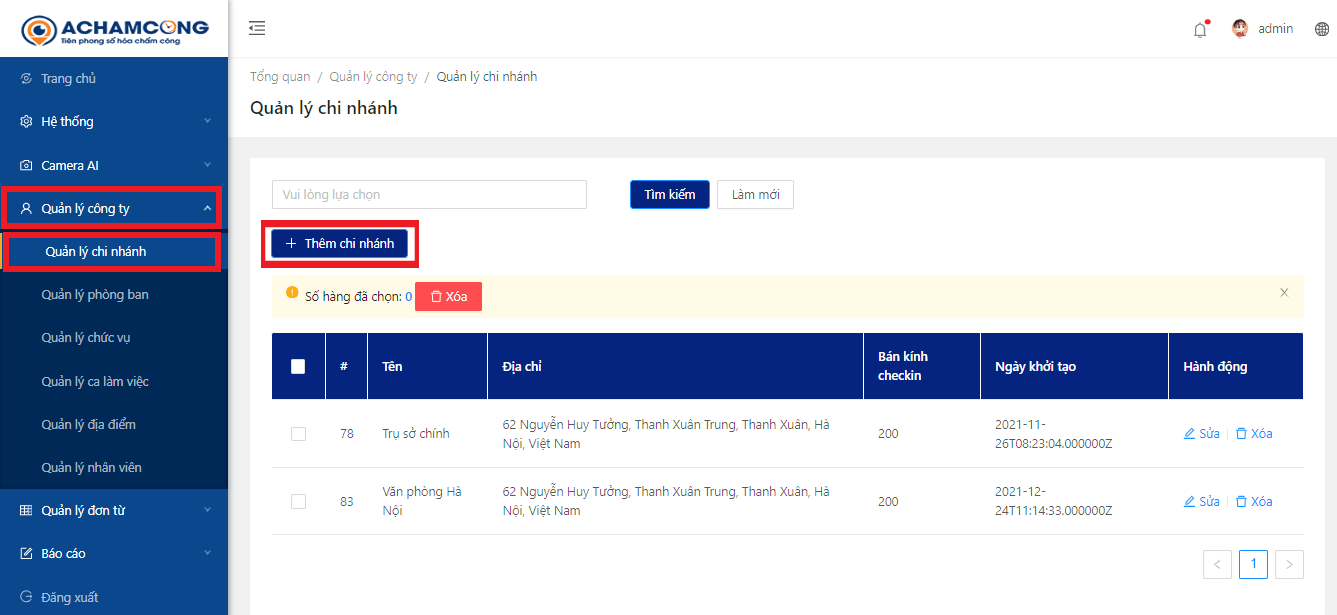
Task: Open the Vui lòng lựa chọn select field
Action: [429, 195]
